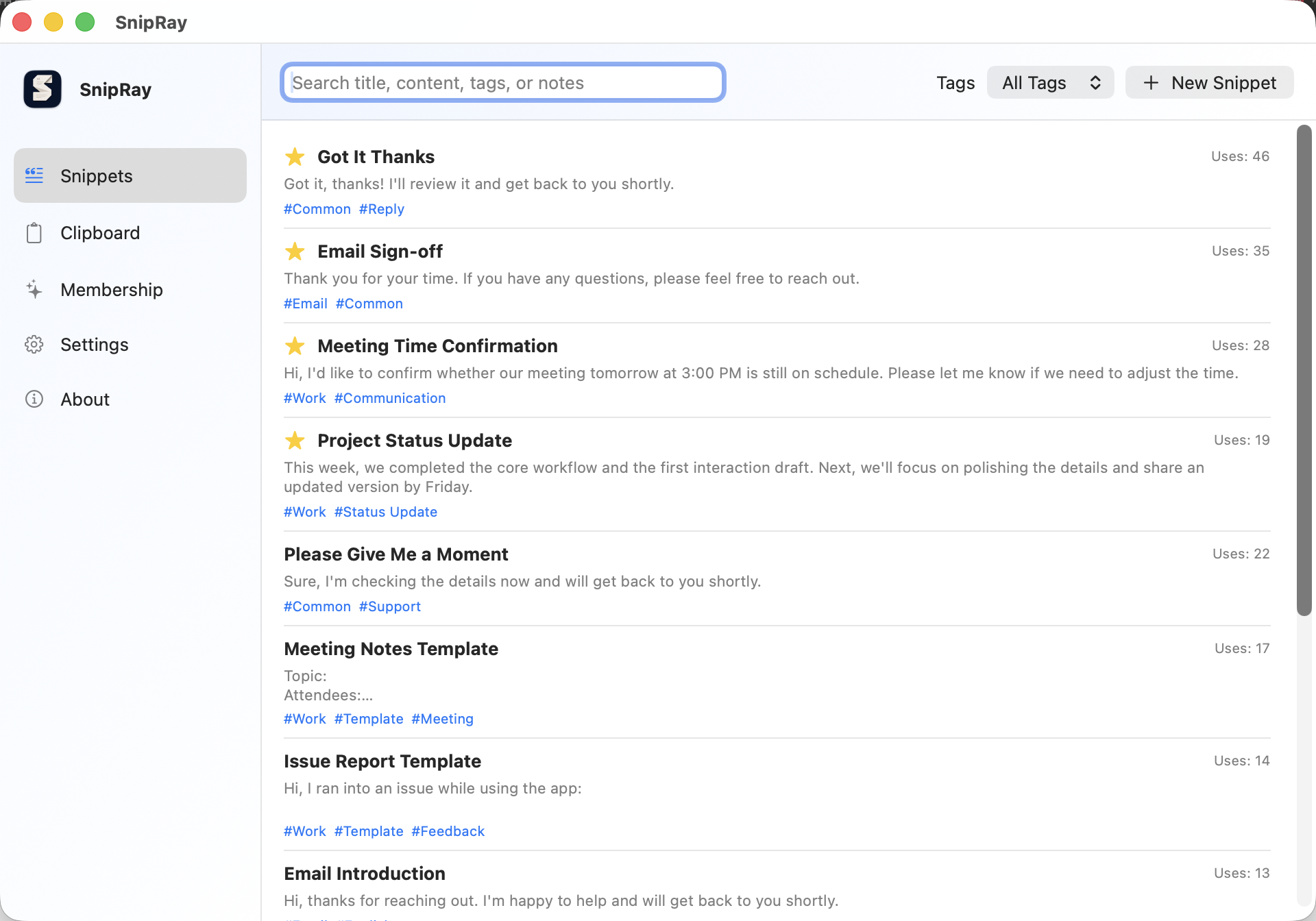The width and height of the screenshot is (1316, 921).
Task: Click the green maximize window button
Action: [85, 22]
